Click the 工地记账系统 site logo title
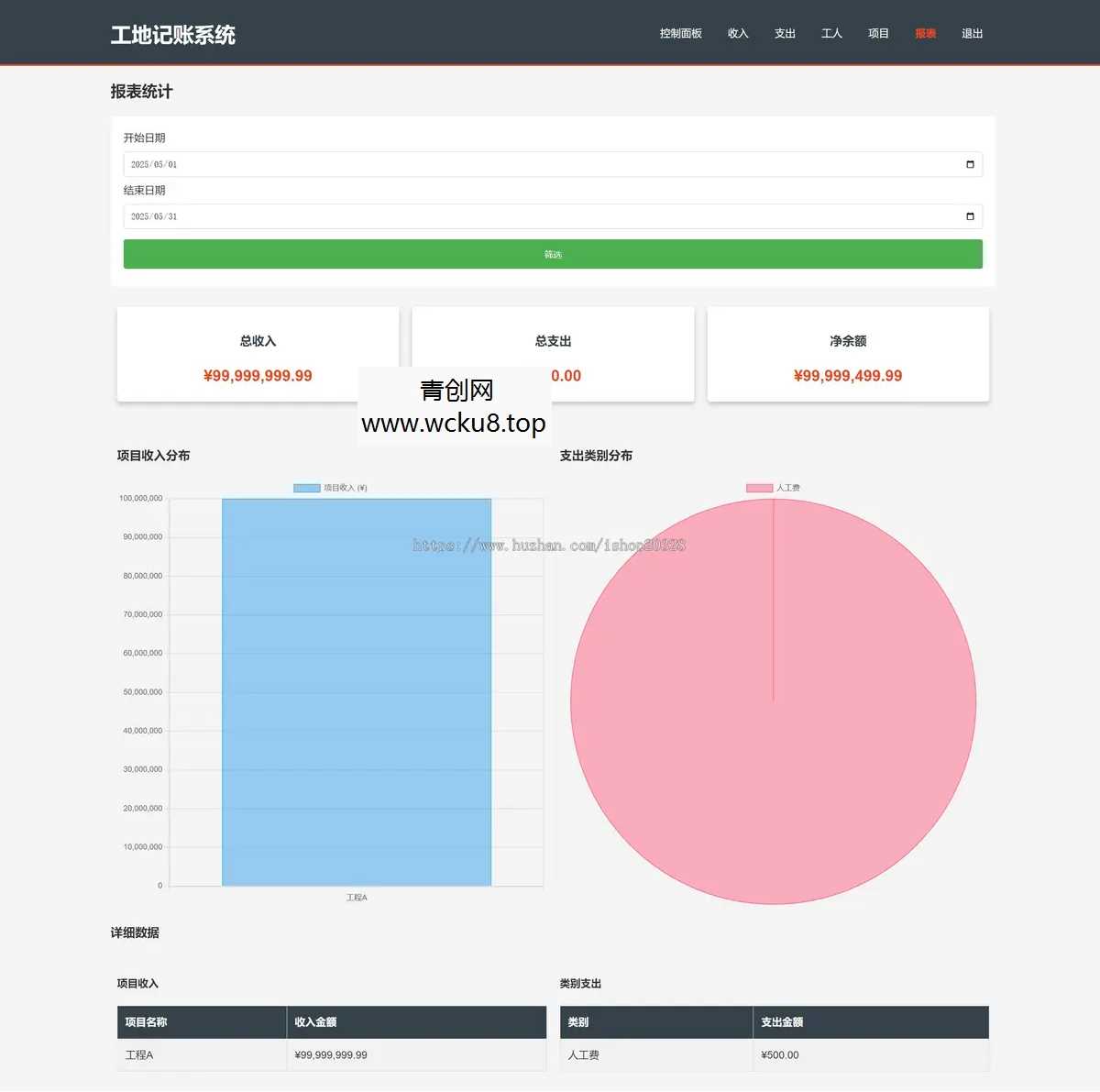Image resolution: width=1100 pixels, height=1092 pixels. 173,35
